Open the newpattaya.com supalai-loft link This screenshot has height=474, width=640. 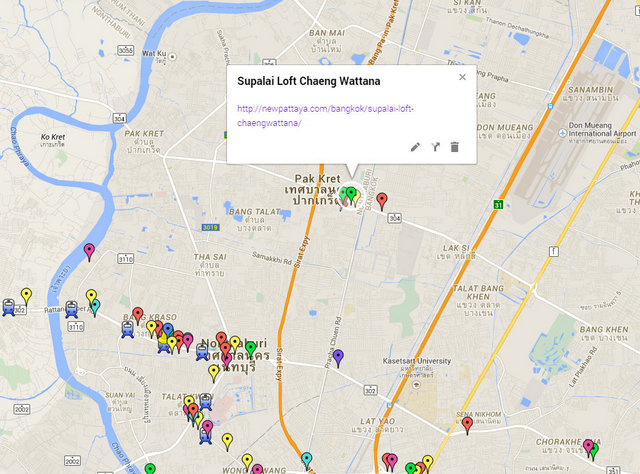point(325,116)
